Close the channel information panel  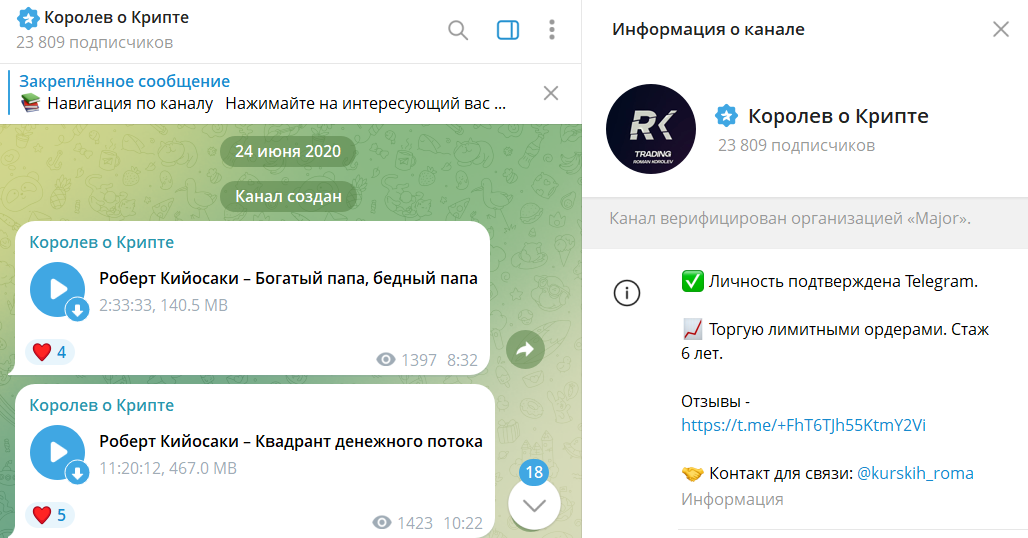tap(1000, 29)
